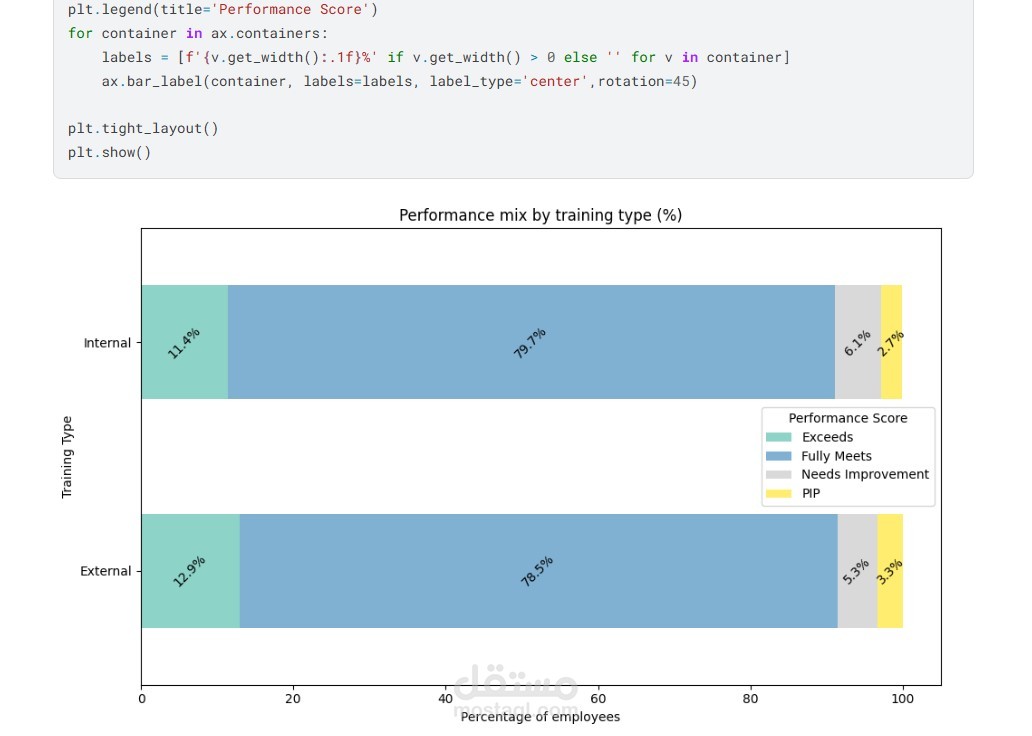Select the yellow 3.3% segment of the External bar
The width and height of the screenshot is (1032, 736).
tap(890, 570)
